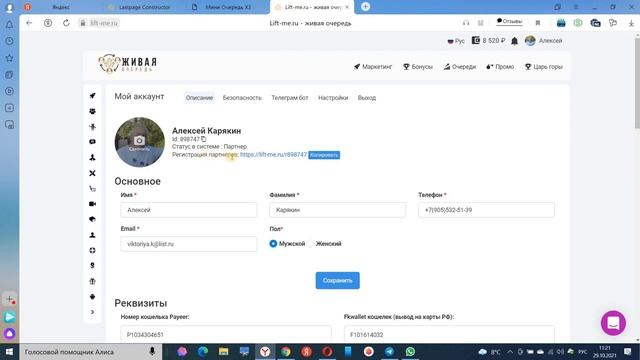Open the video camera icon in the left sidebar

click(93, 204)
